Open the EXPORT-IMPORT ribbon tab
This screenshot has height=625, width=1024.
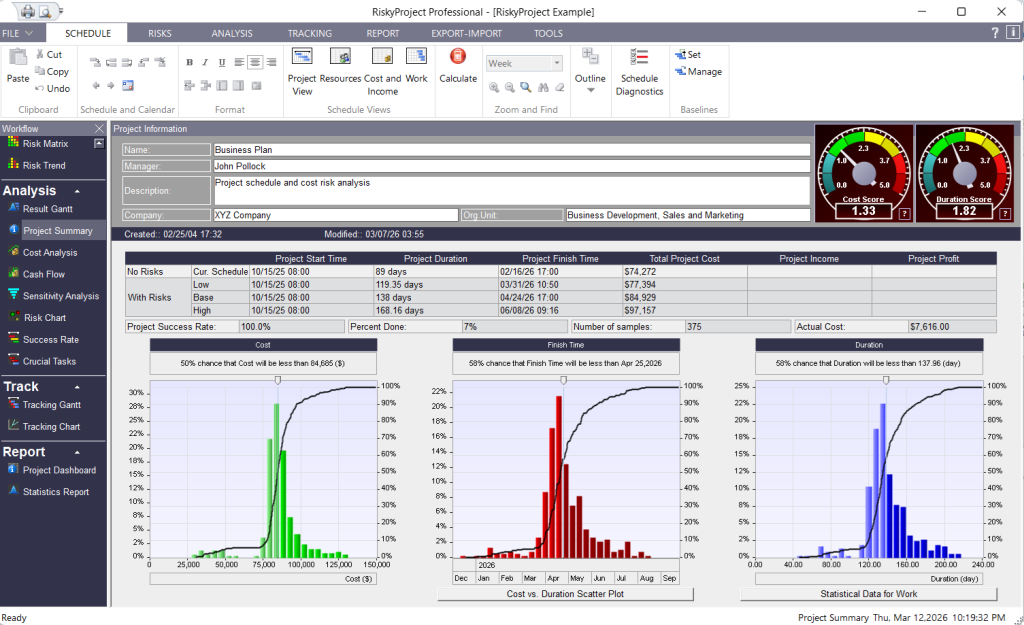click(465, 33)
